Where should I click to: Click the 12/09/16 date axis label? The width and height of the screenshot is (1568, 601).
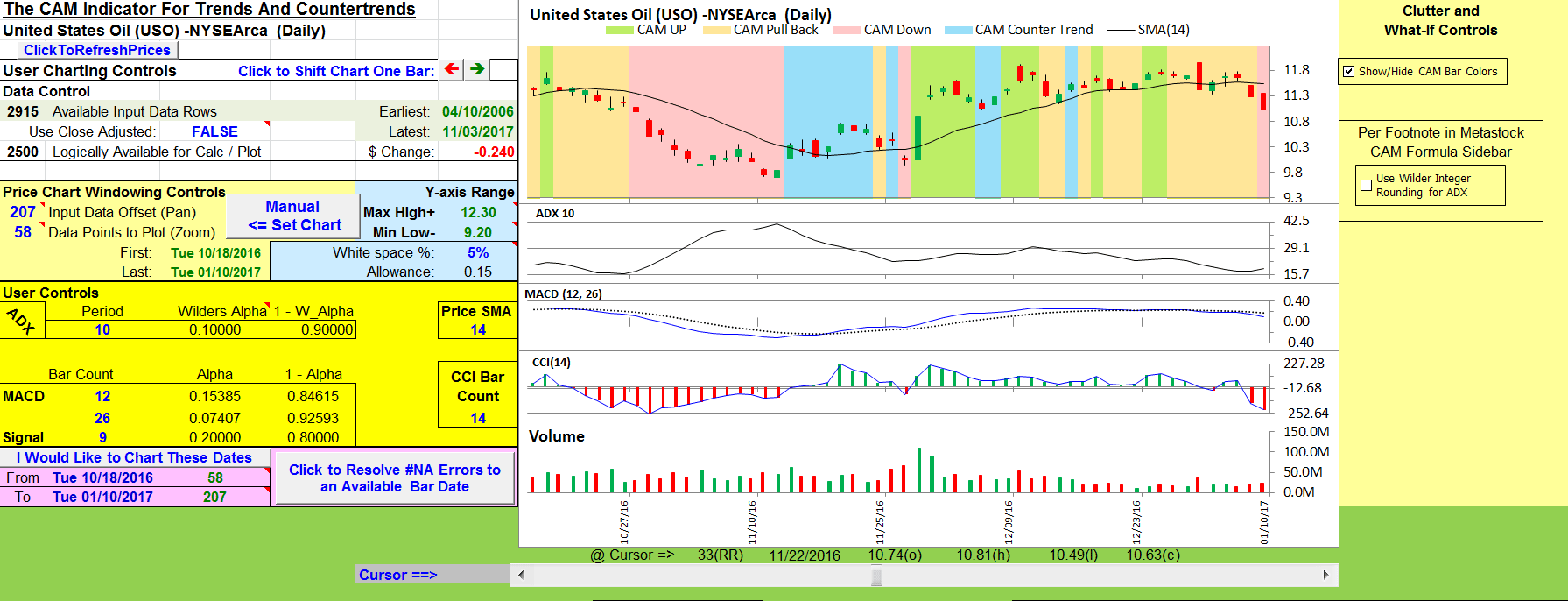coord(1008,522)
